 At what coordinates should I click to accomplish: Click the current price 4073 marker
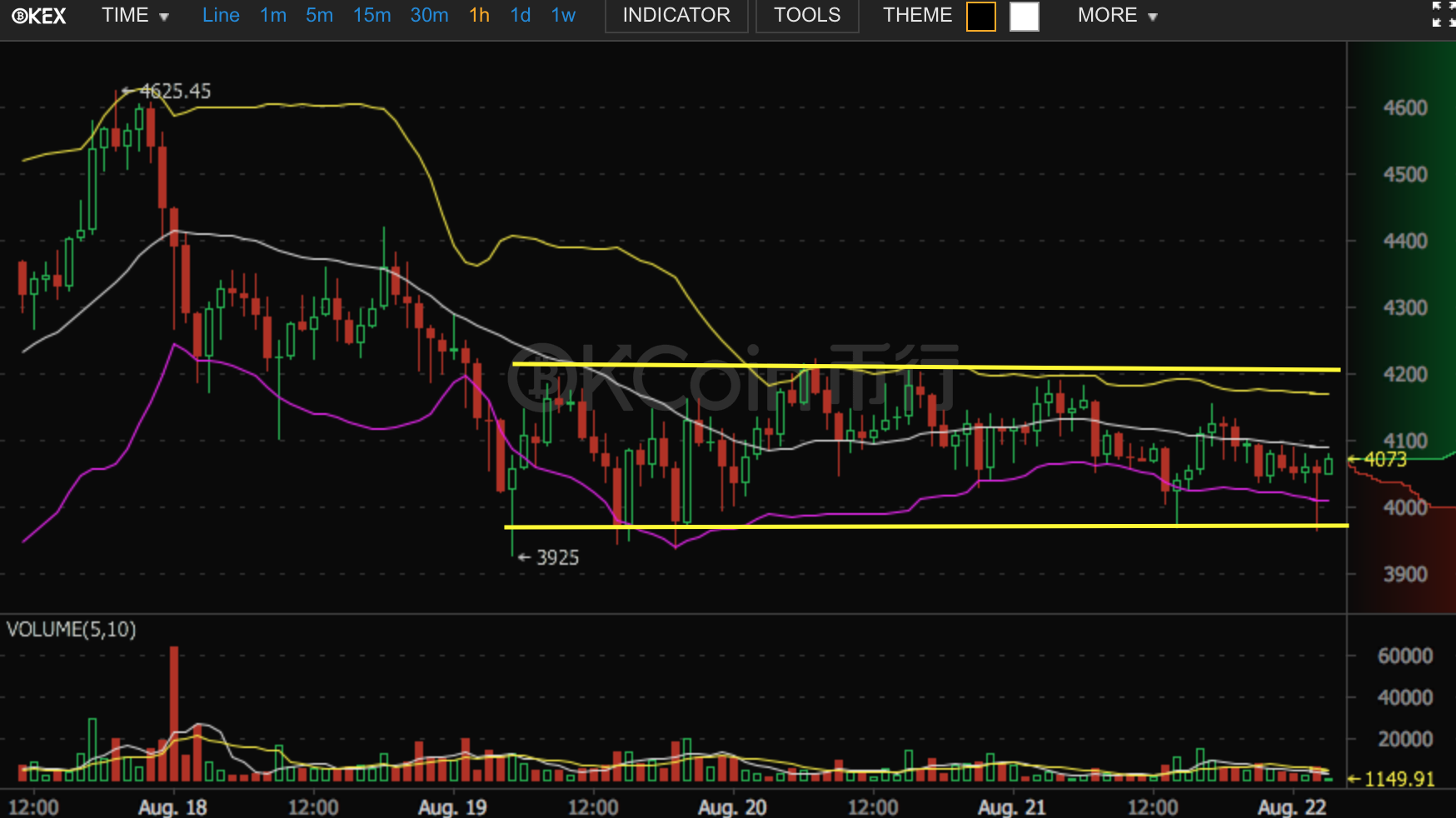point(1384,459)
